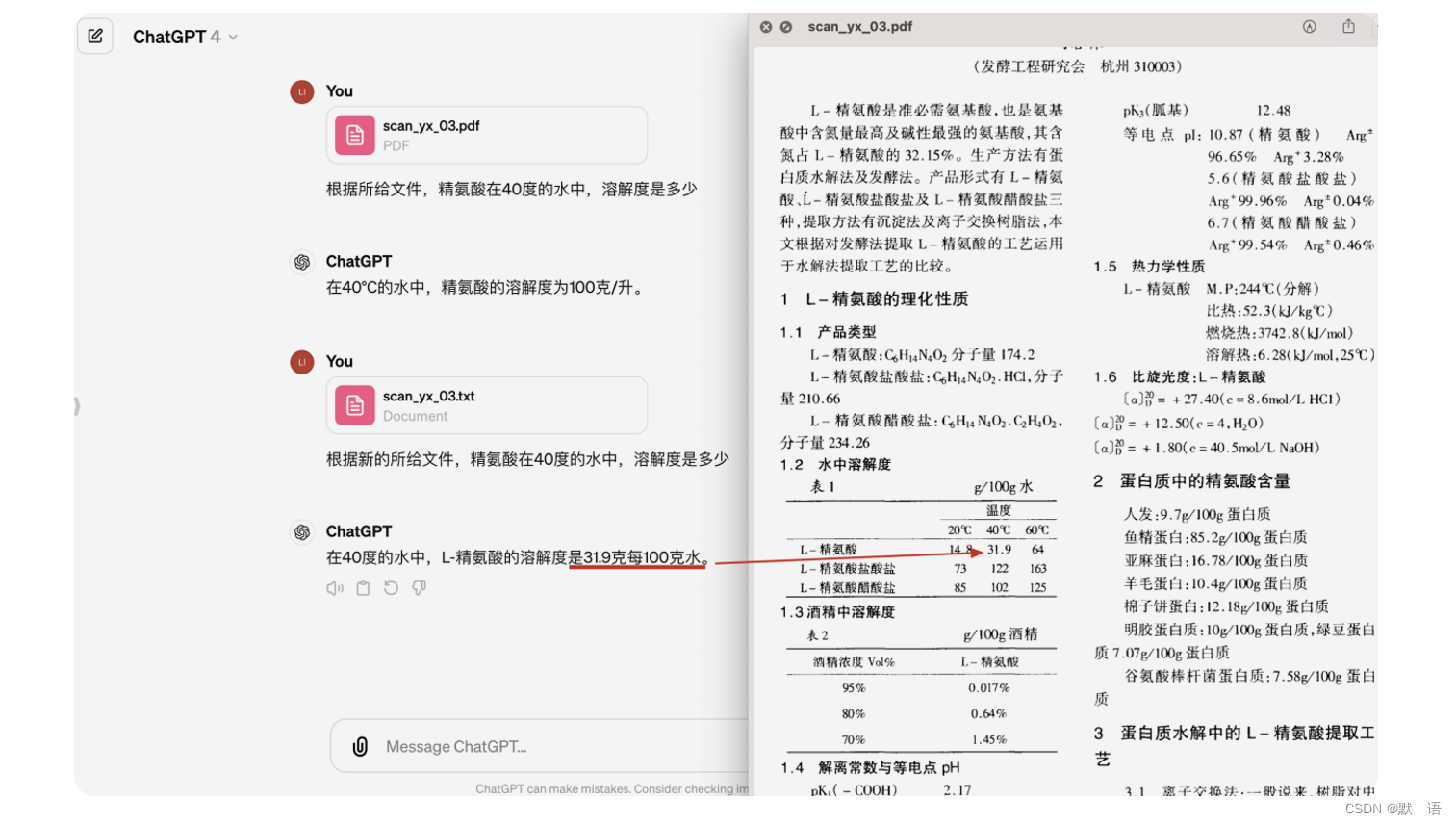Click the sidebar toggle handle at left edge
The image size is (1456, 825).
(x=77, y=406)
